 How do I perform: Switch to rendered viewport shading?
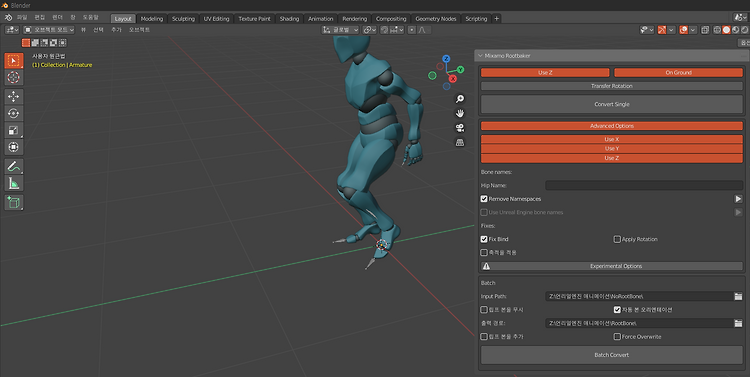click(x=744, y=30)
